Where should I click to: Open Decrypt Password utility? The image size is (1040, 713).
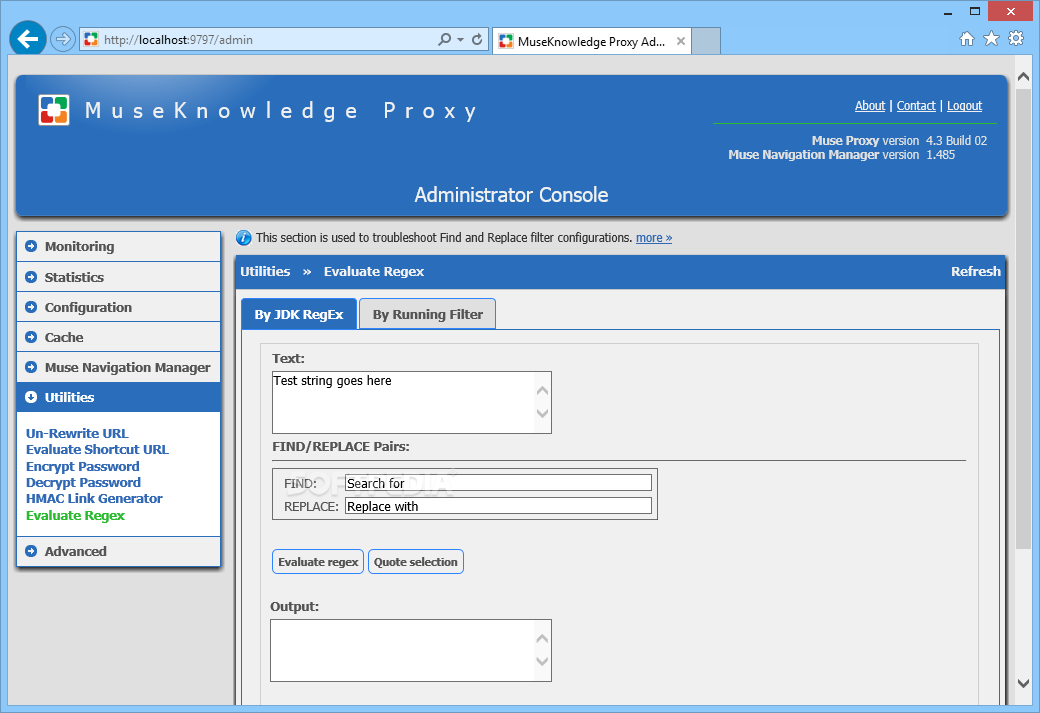coord(83,482)
